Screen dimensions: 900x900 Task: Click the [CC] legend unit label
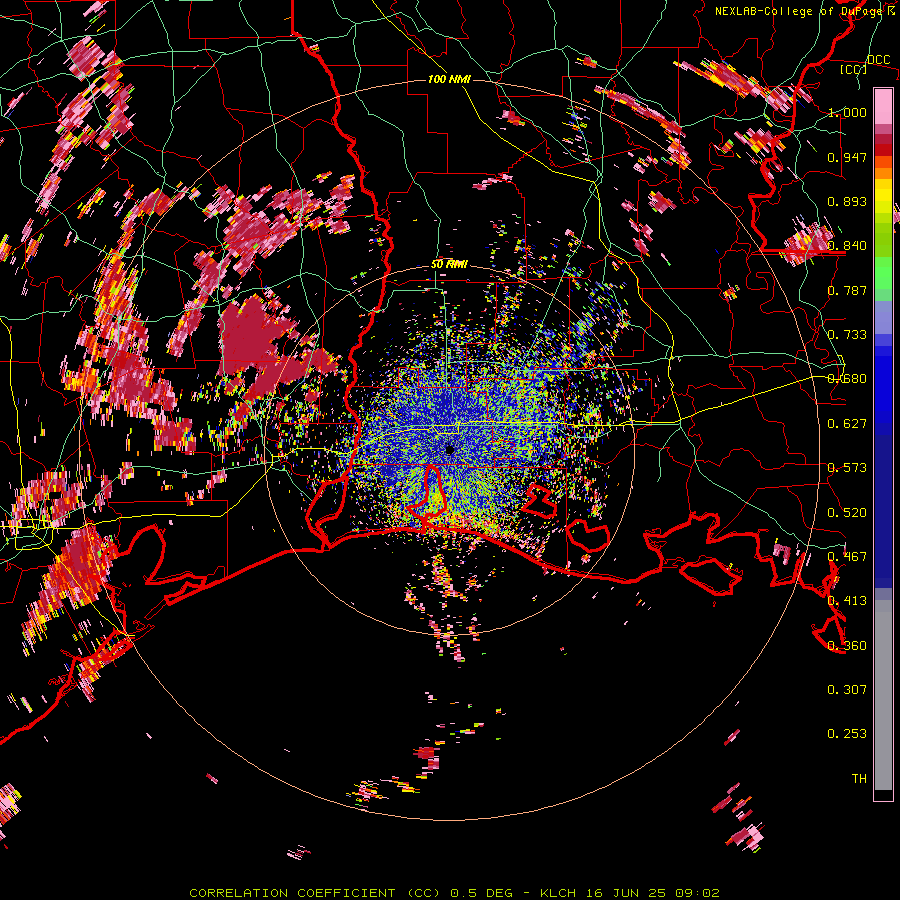pos(854,69)
